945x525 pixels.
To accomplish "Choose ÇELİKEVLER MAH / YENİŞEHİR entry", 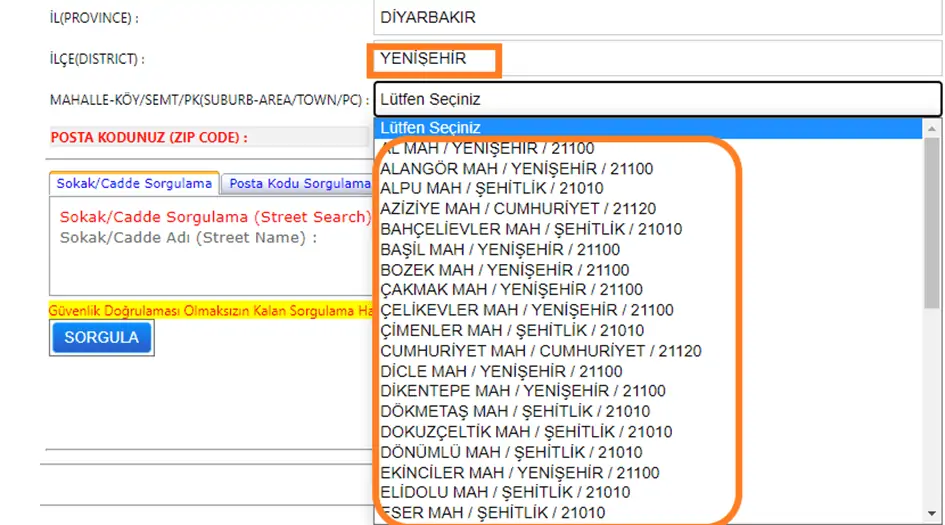I will point(527,310).
